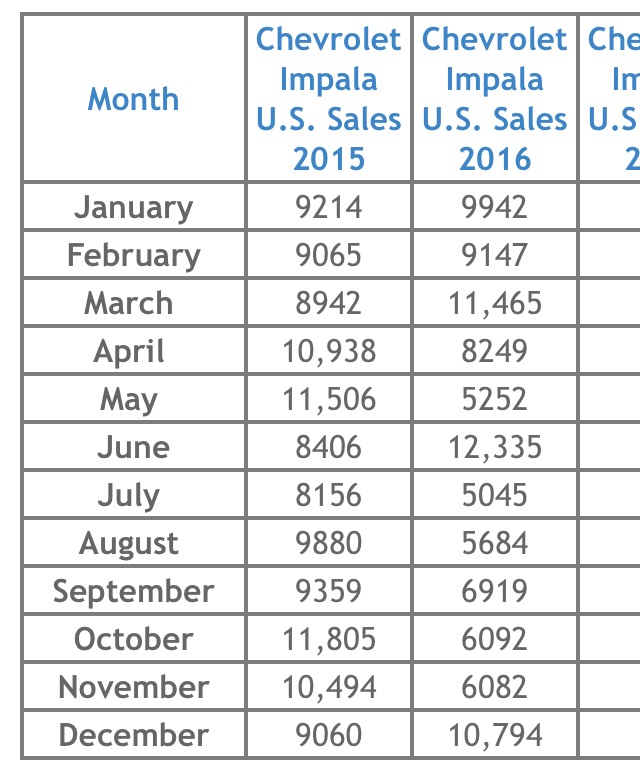Click the 9942 value in January 2016
Screen dimensions: 640x778
pos(495,206)
